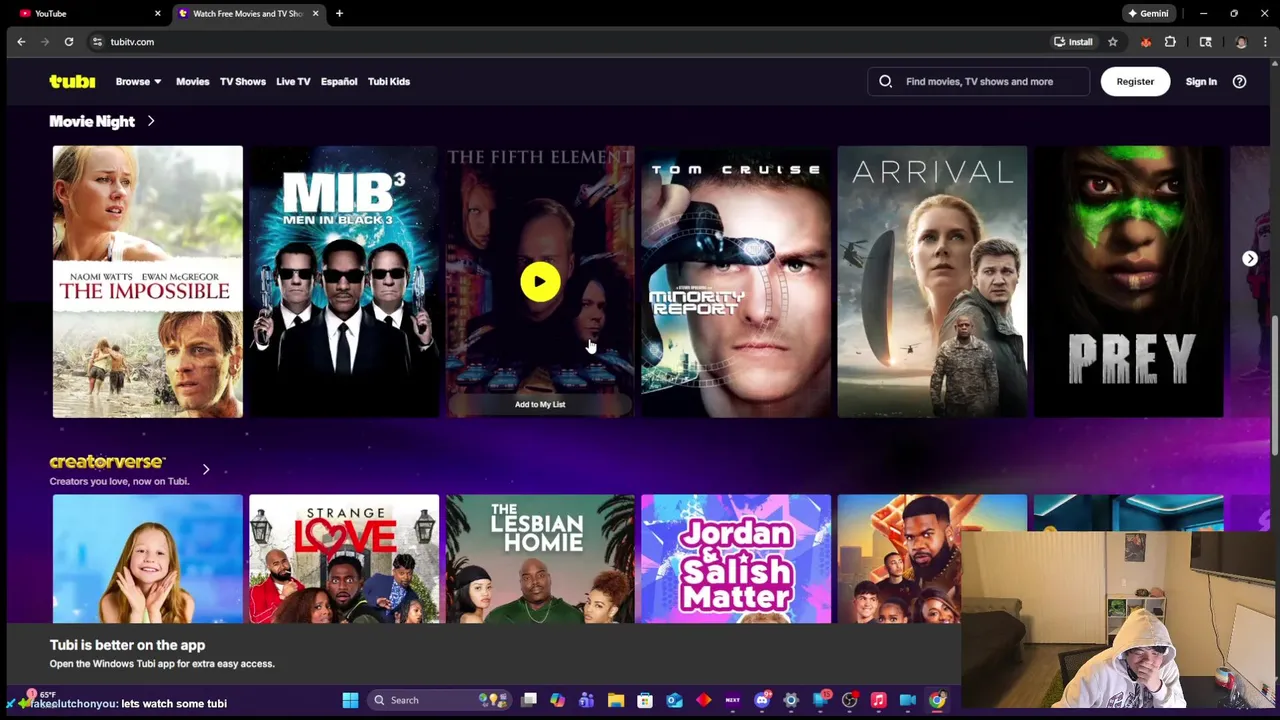
Task: Open the Music app on the taskbar
Action: click(x=878, y=700)
